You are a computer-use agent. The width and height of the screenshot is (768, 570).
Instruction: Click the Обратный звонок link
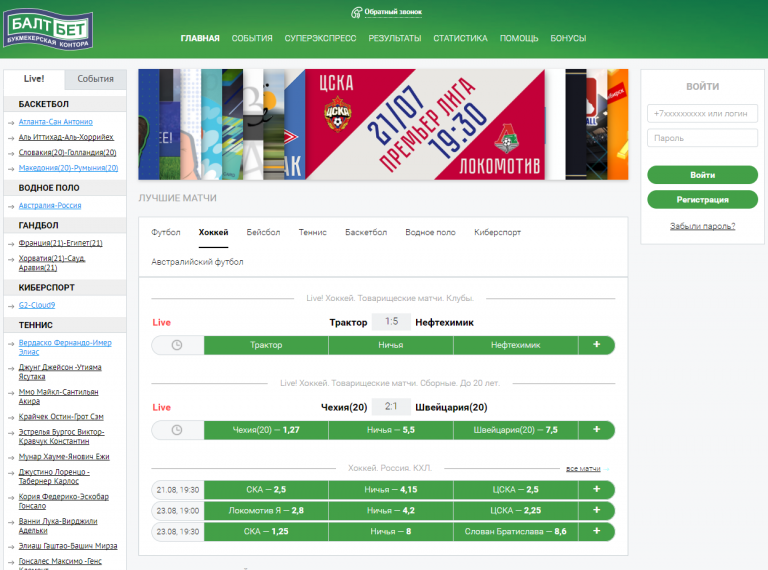(x=393, y=12)
